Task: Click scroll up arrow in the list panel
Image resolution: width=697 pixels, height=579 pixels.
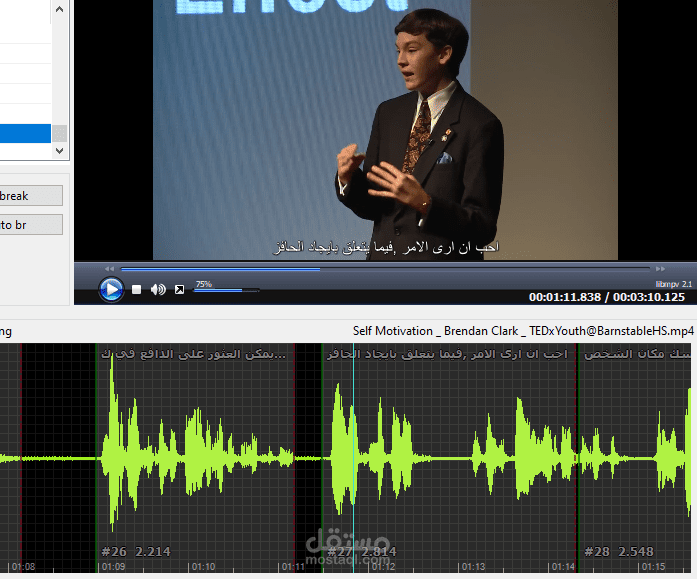Action: pos(60,9)
